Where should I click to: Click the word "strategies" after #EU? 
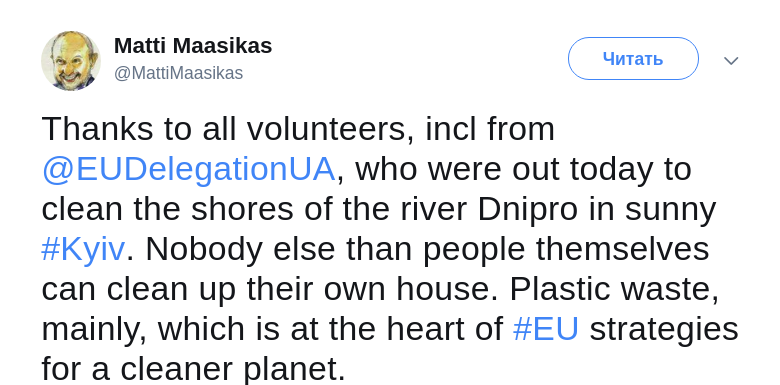(664, 330)
